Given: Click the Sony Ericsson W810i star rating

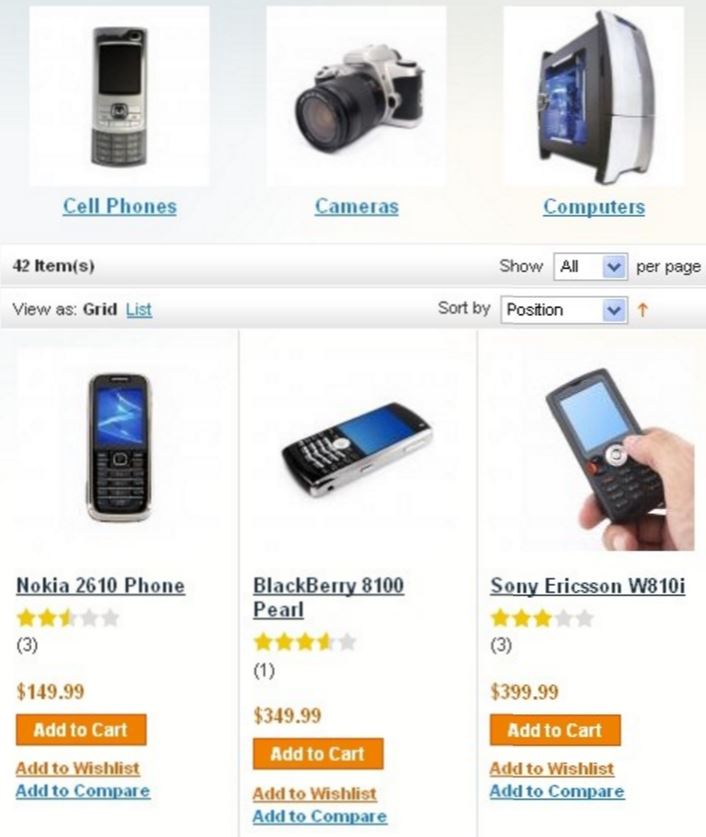Looking at the screenshot, I should coord(542,618).
